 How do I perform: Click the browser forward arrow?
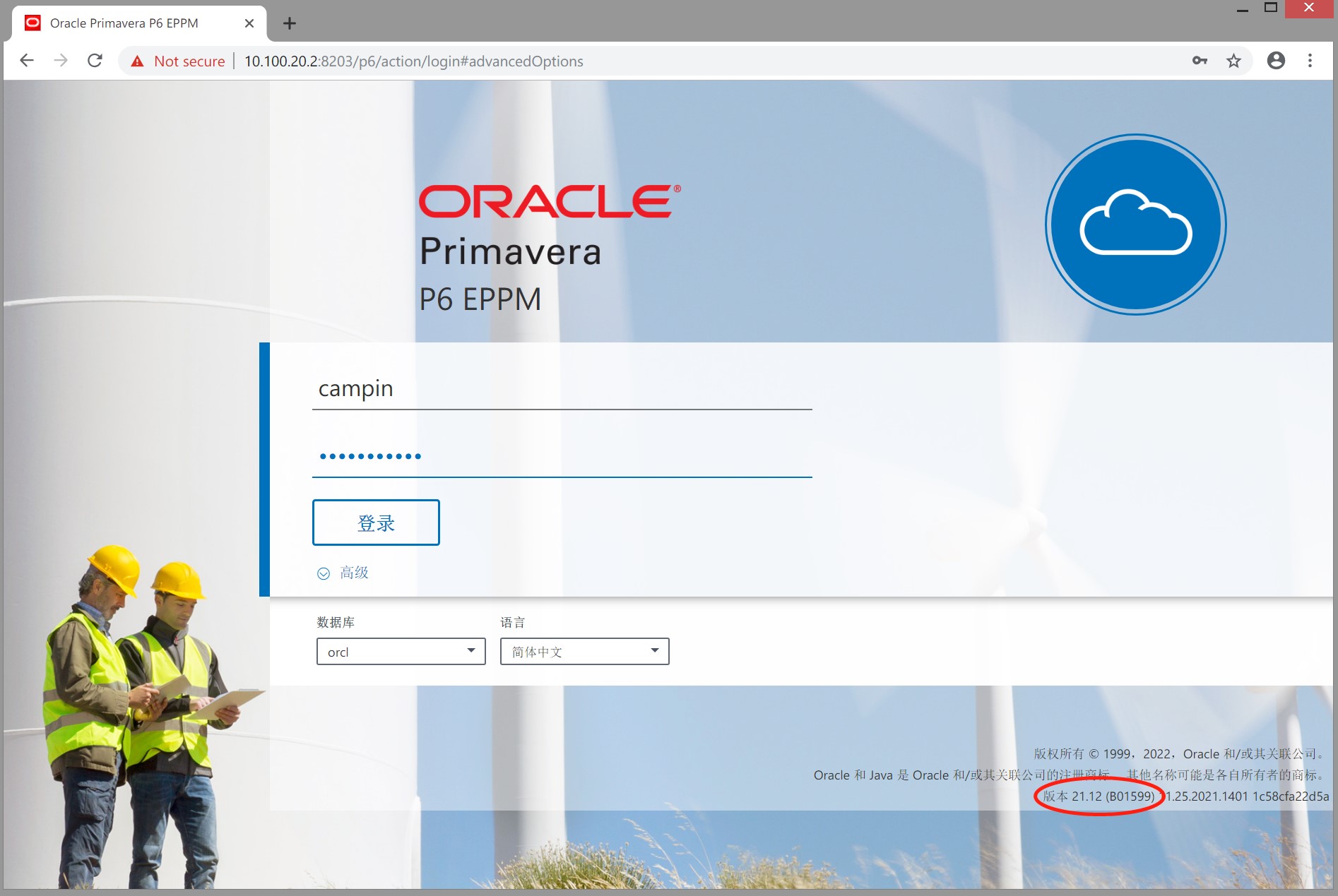61,61
